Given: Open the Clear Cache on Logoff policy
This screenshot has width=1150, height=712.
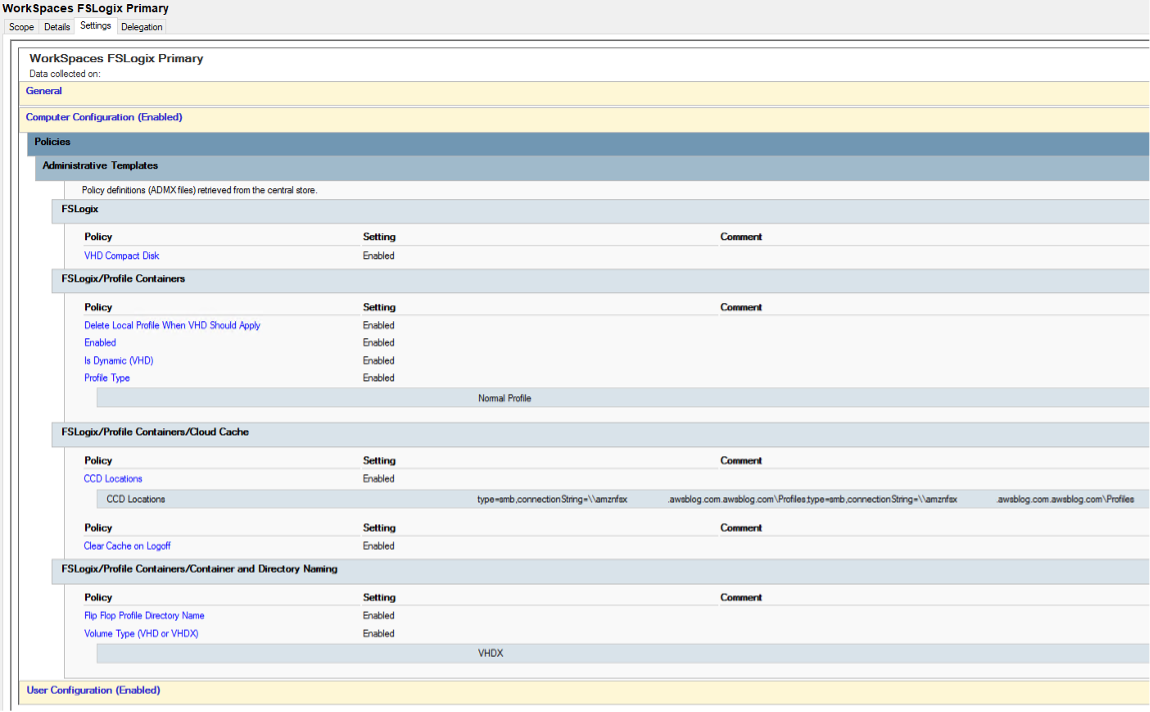Looking at the screenshot, I should point(127,545).
